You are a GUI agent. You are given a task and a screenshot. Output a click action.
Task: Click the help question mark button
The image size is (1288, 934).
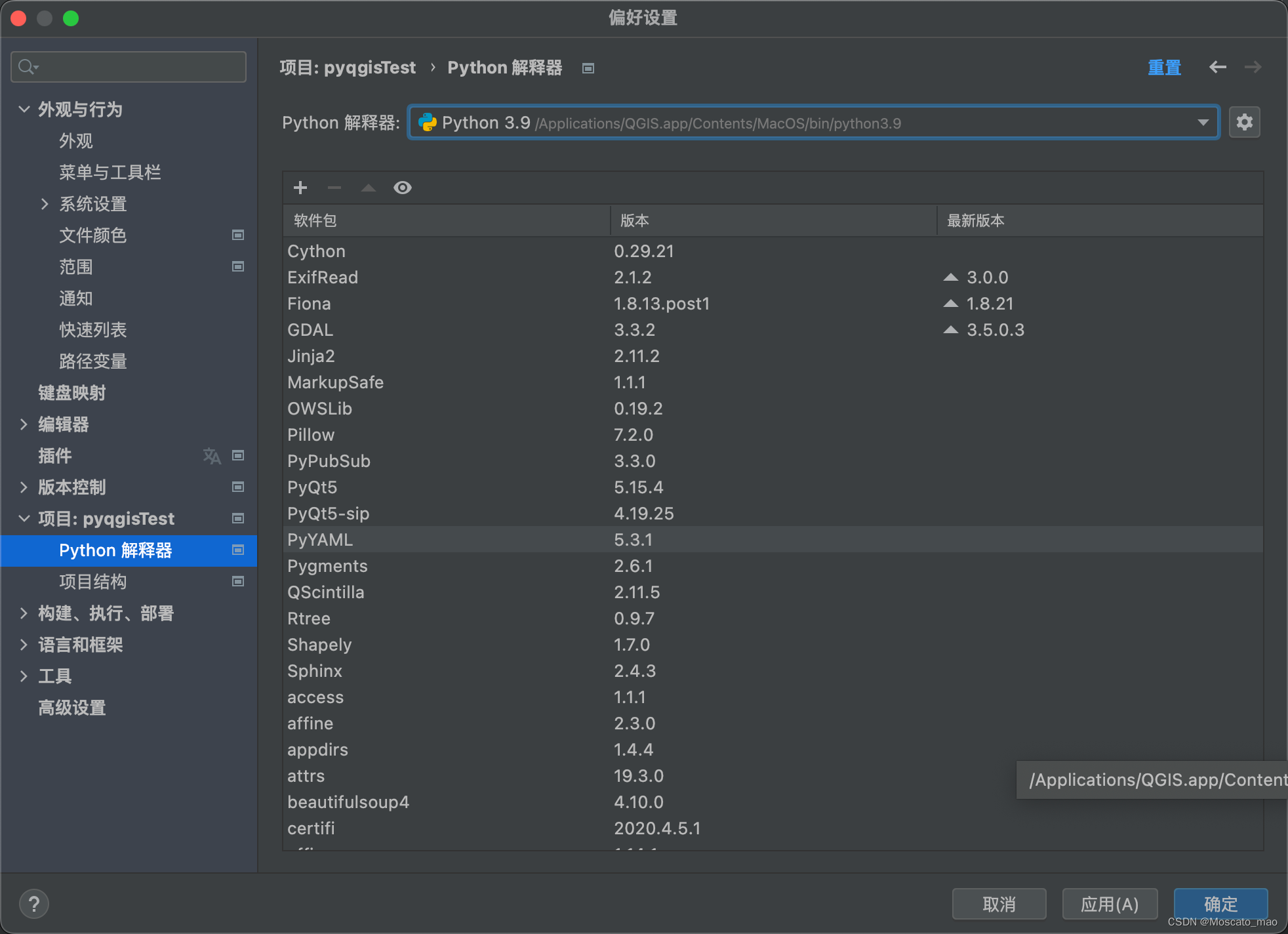tap(34, 904)
